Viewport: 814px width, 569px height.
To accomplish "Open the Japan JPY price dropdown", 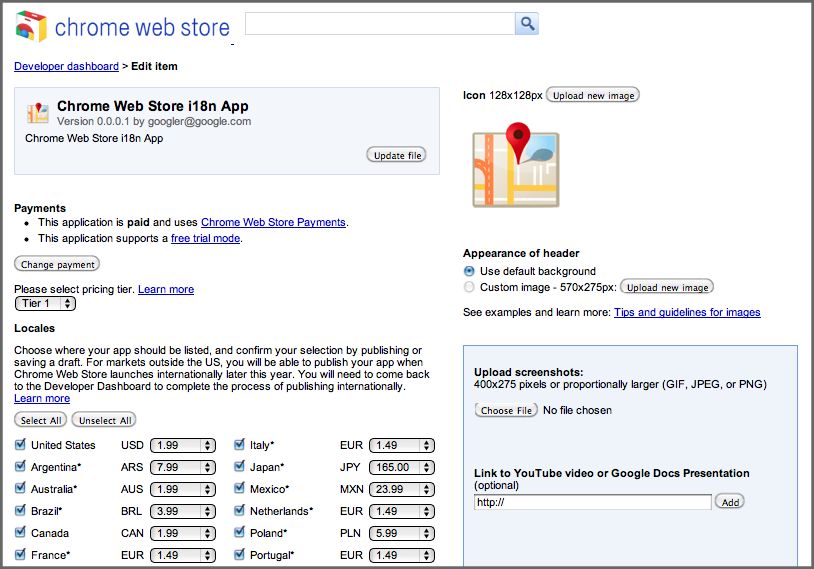I will [x=402, y=467].
